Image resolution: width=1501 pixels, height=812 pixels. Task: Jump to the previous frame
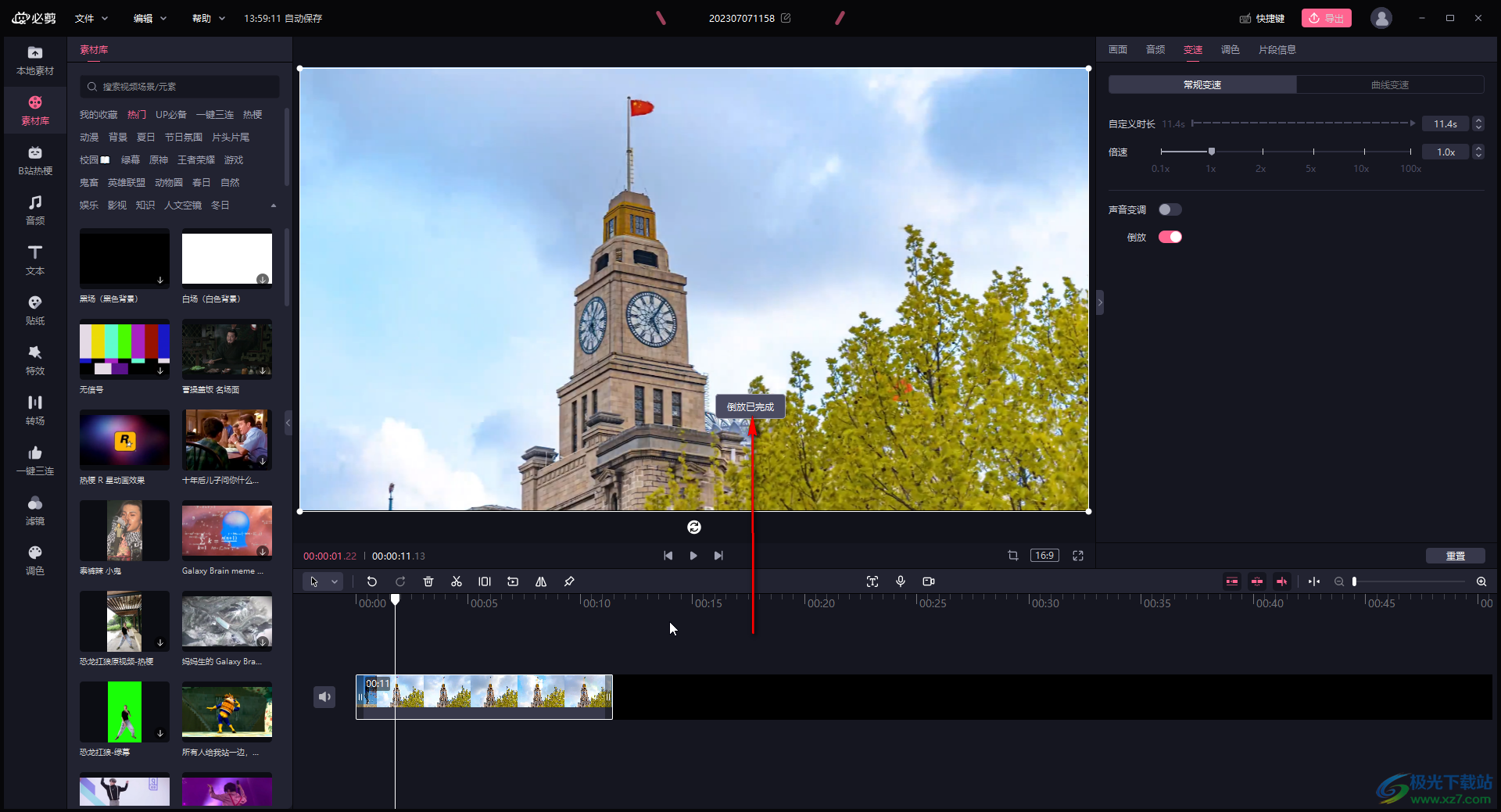668,556
